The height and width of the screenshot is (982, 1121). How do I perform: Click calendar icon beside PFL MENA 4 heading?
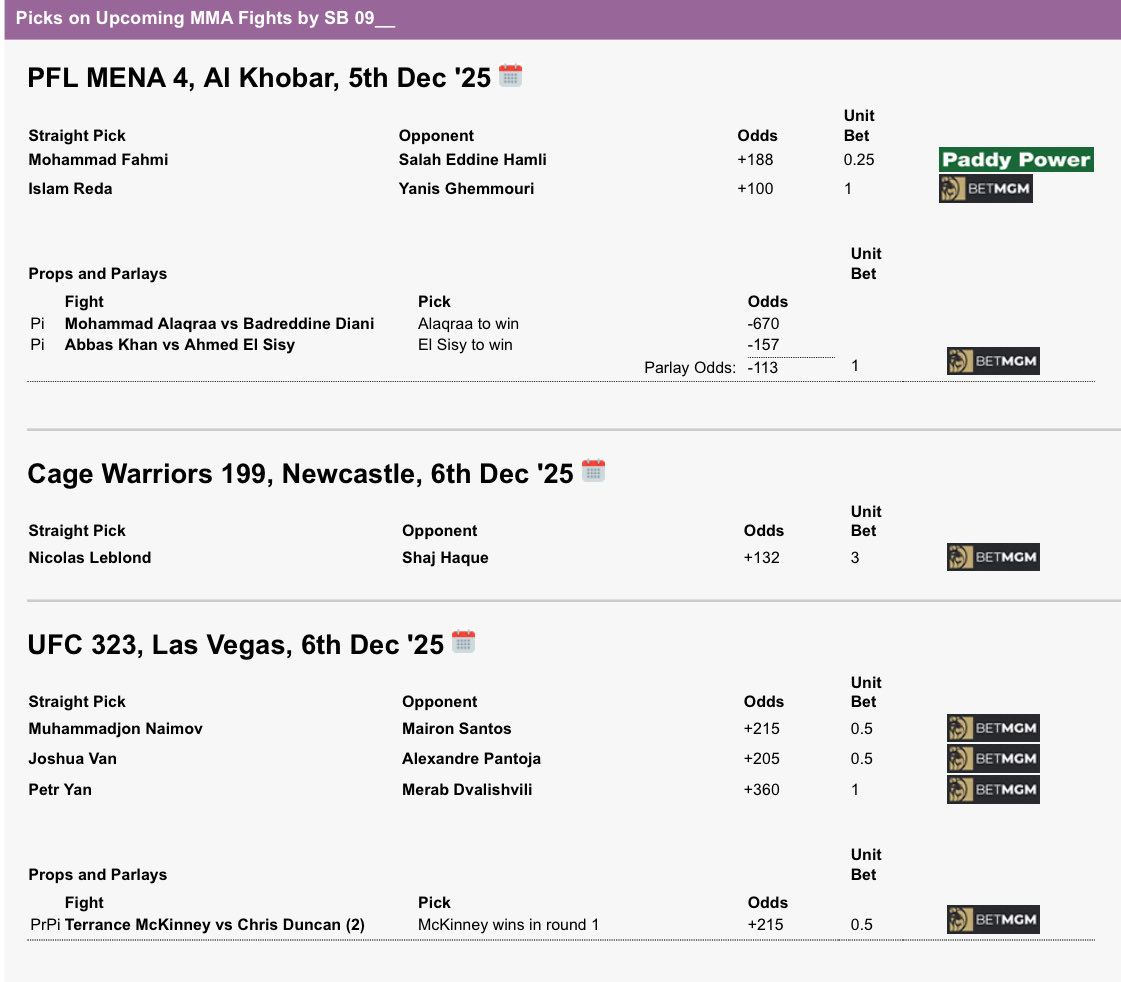click(510, 76)
